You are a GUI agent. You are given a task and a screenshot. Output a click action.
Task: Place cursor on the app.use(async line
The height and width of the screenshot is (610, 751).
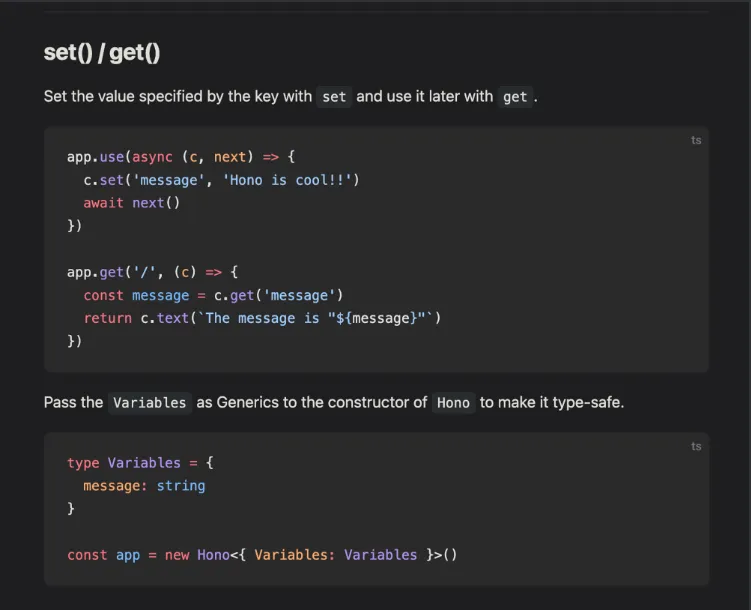click(x=181, y=157)
